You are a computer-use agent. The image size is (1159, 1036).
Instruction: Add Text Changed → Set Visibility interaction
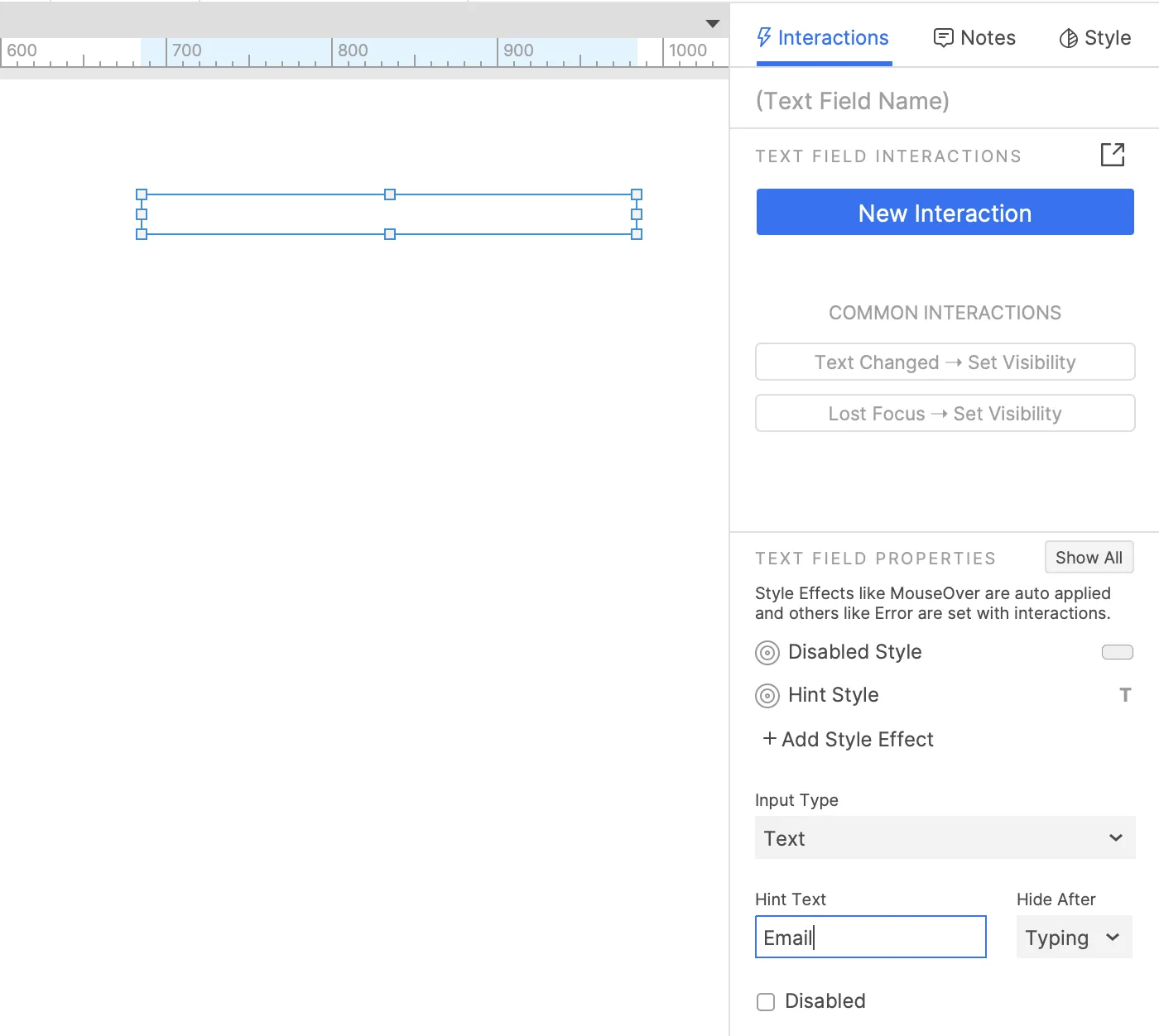coord(945,362)
